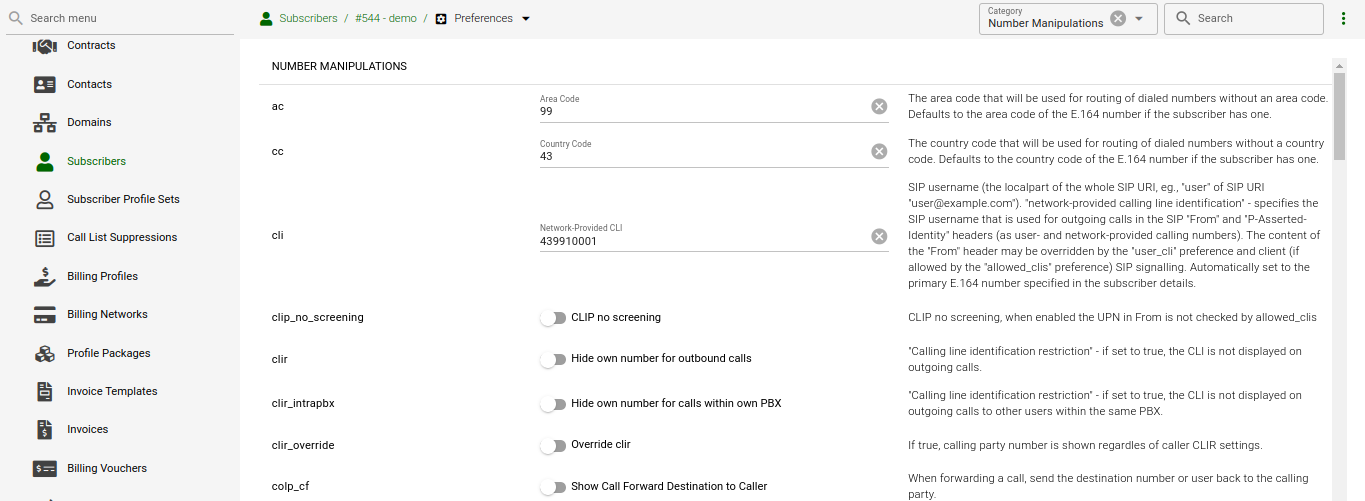Clear the Area Code field value

click(x=879, y=106)
